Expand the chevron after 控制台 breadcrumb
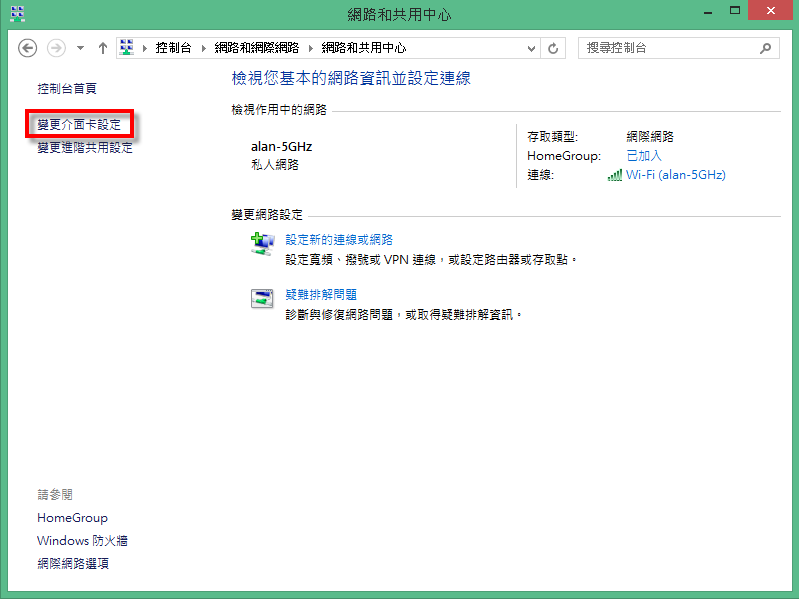The height and width of the screenshot is (599, 799). pyautogui.click(x=203, y=48)
